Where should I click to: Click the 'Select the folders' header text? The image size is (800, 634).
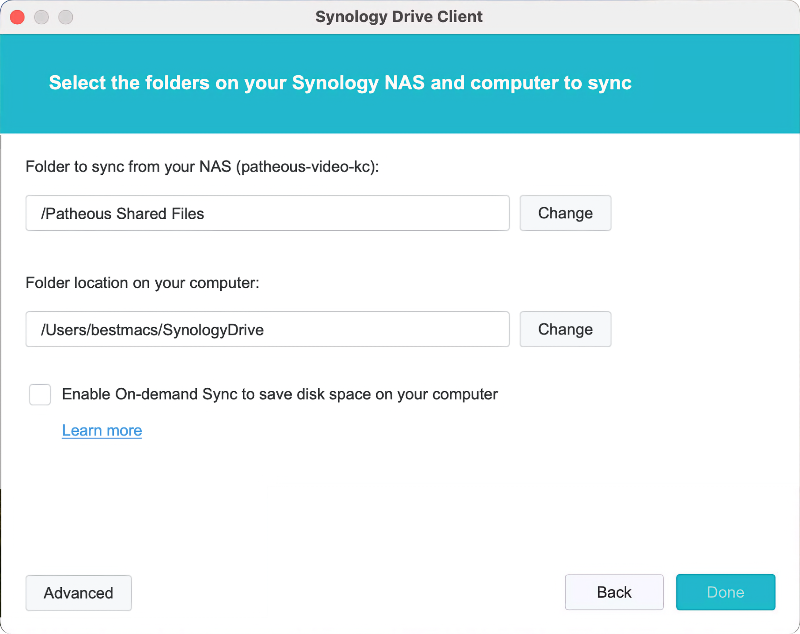point(340,83)
